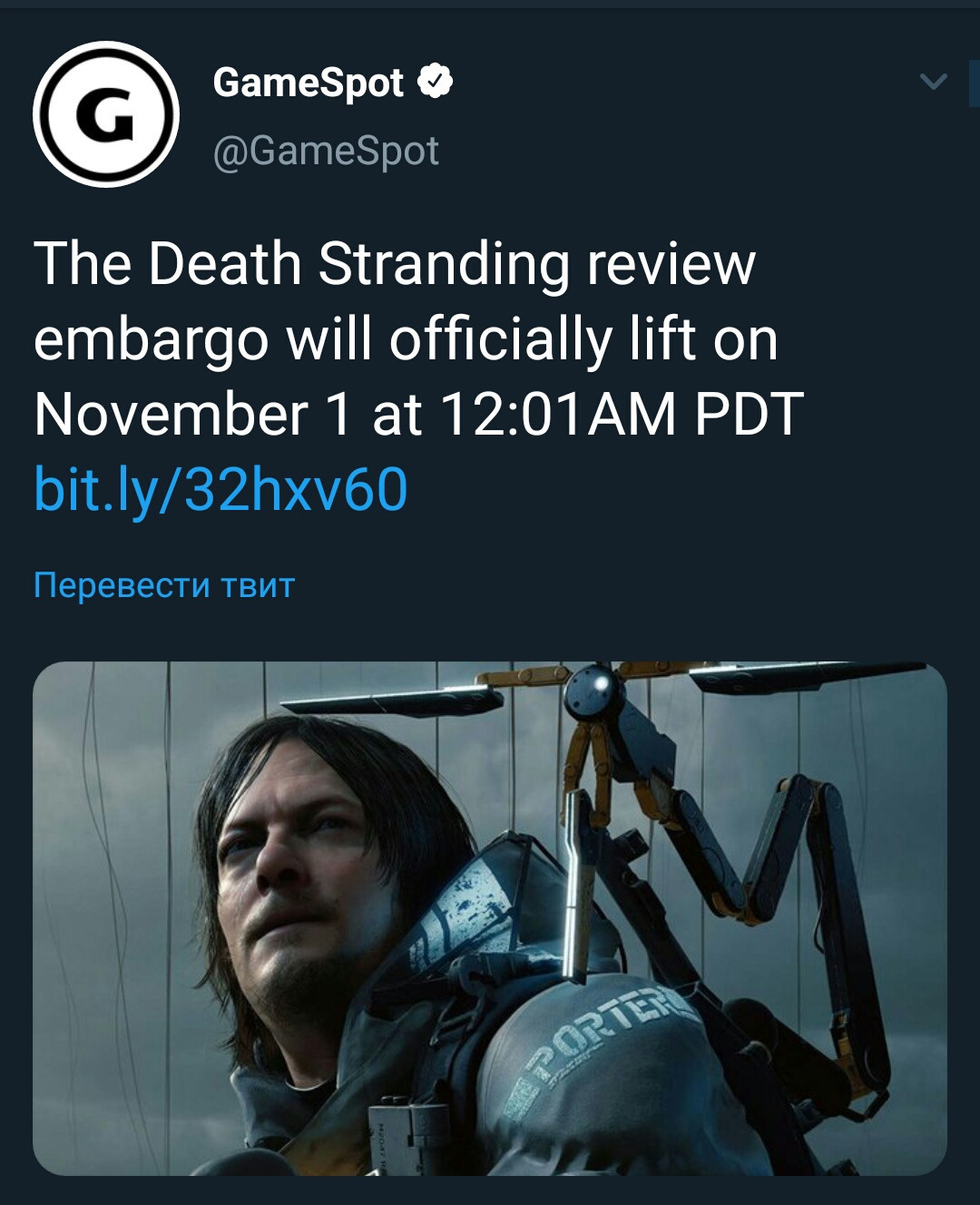Screen dimensions: 980x1205
Task: Tap the @GameSpot handle
Action: (x=326, y=151)
